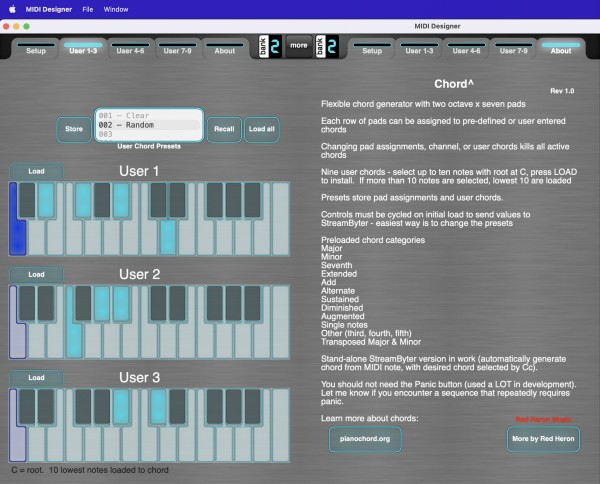This screenshot has width=600, height=484.
Task: Toggle lower C-sharp black key on User 1
Action: [27, 200]
